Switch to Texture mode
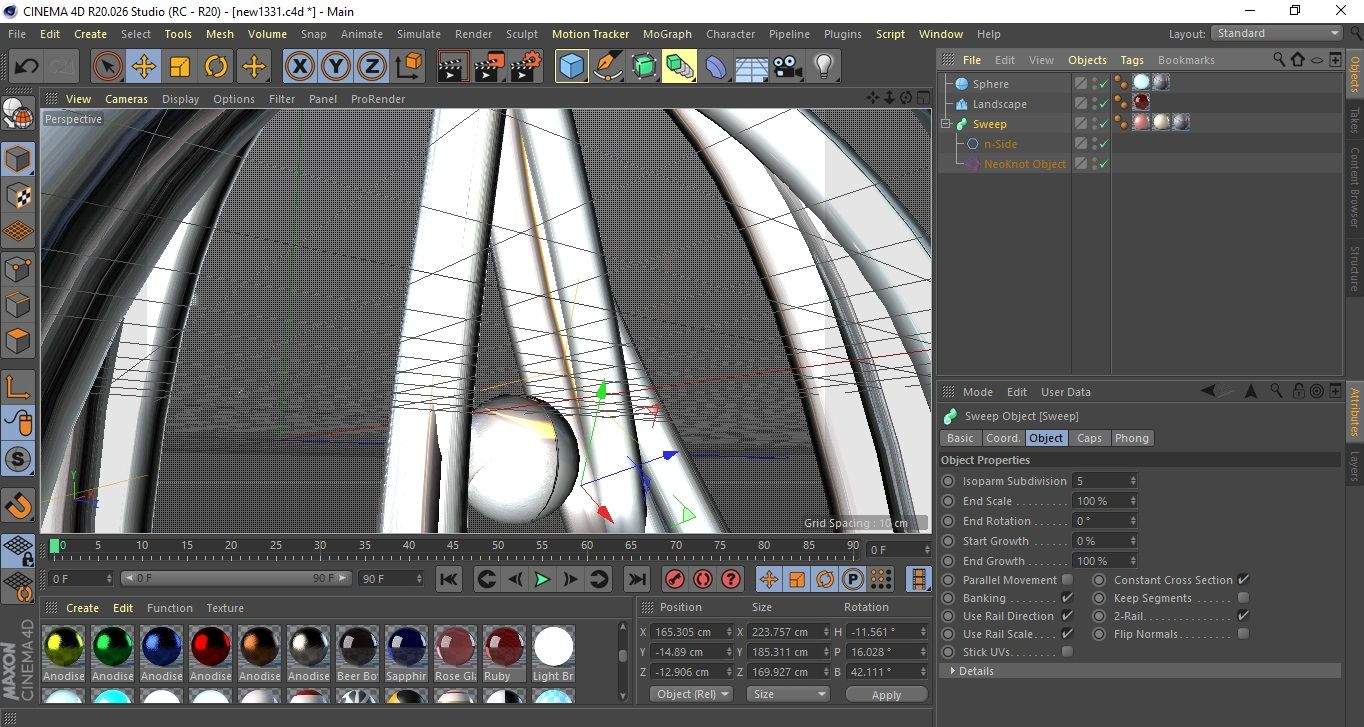Viewport: 1364px width, 727px height. (19, 194)
